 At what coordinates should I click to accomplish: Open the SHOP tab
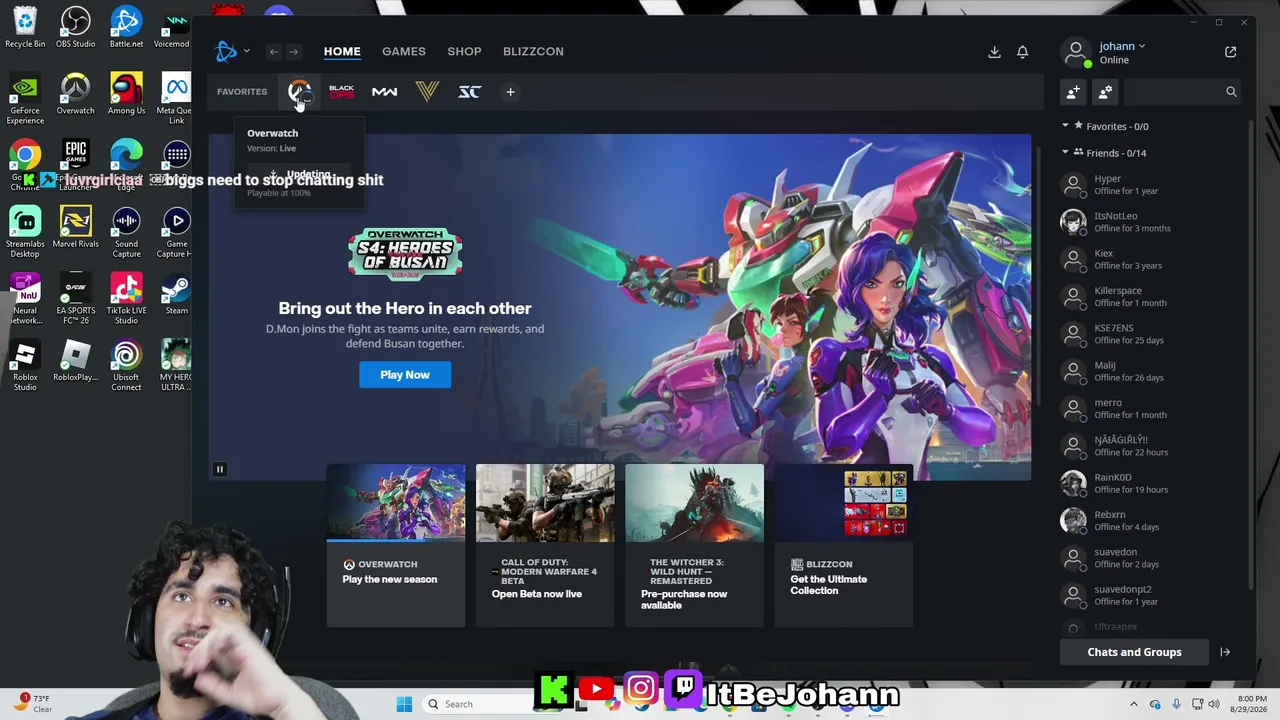click(464, 51)
